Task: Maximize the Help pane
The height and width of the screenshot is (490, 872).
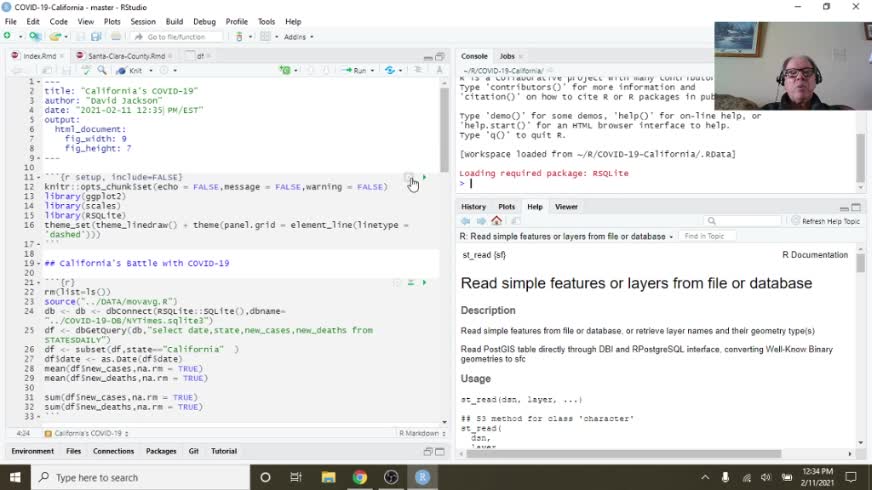Action: coord(856,207)
